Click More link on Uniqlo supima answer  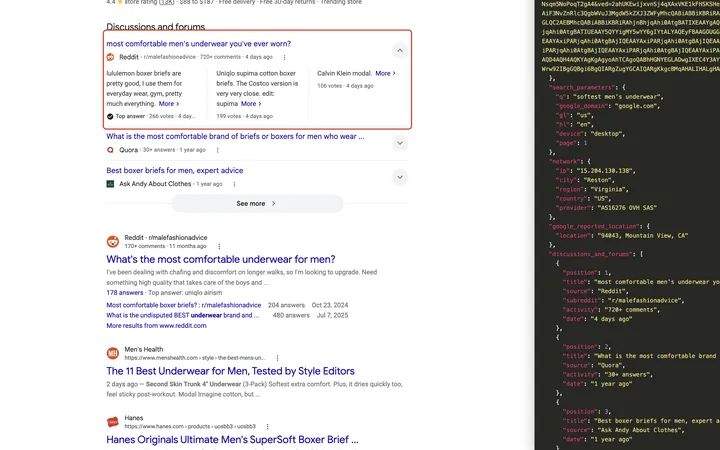click(x=251, y=104)
